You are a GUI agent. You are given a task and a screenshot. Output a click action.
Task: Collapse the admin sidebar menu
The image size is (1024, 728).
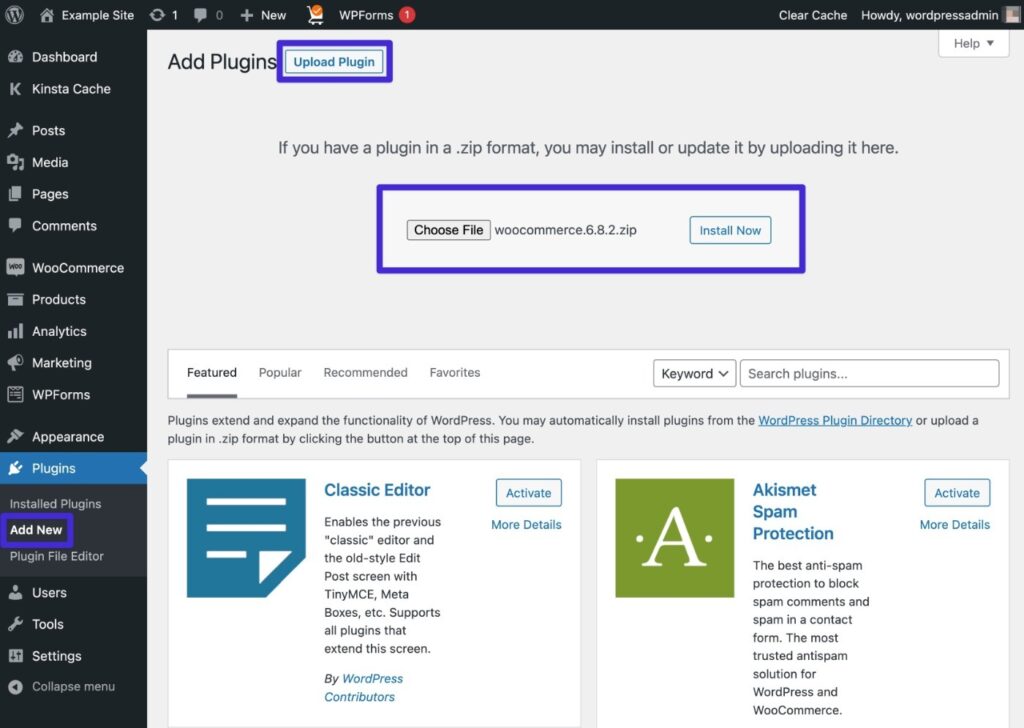pyautogui.click(x=72, y=687)
